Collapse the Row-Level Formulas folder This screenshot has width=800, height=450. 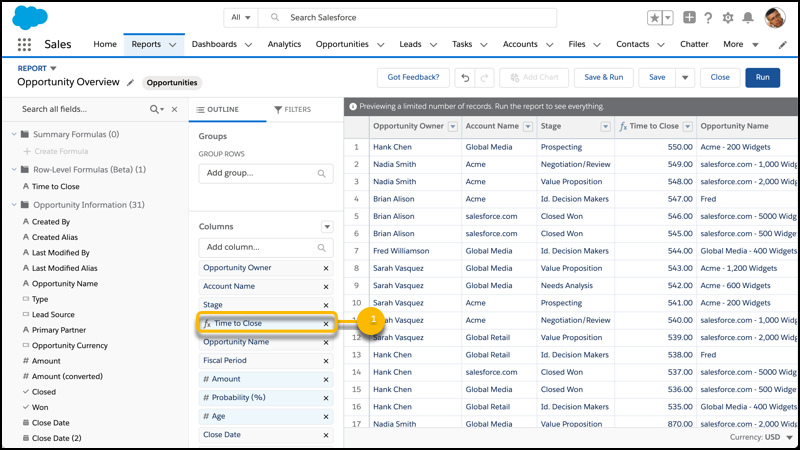click(14, 169)
